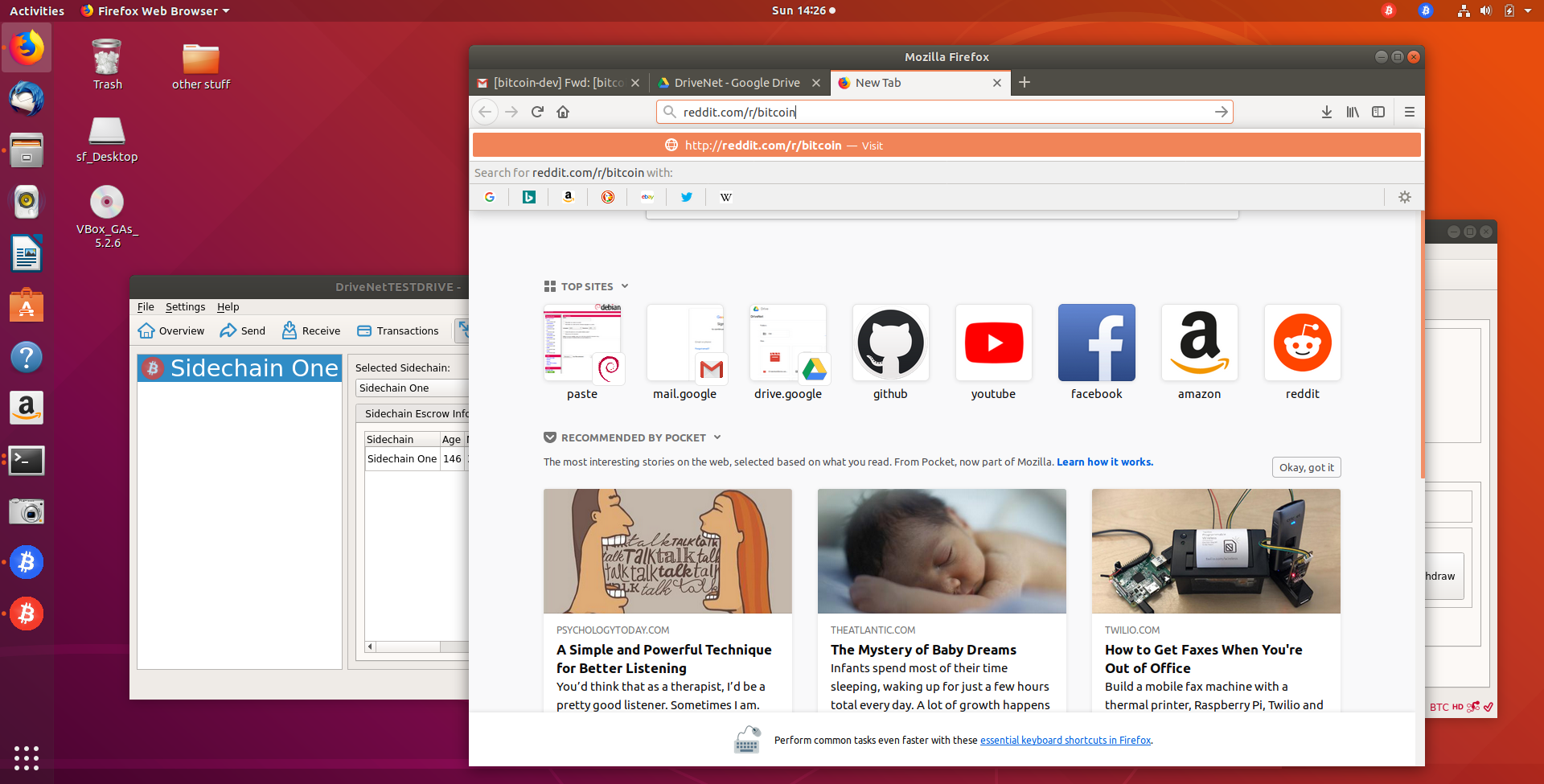The image size is (1544, 784).
Task: Open a new Firefox tab
Action: (1025, 82)
